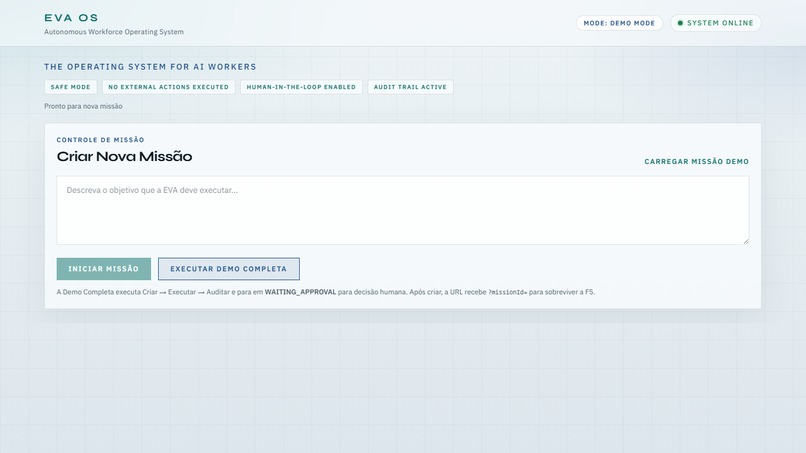Image resolution: width=806 pixels, height=453 pixels.
Task: Select the AUDIT TRAIL ACTIVE tag
Action: (x=410, y=87)
